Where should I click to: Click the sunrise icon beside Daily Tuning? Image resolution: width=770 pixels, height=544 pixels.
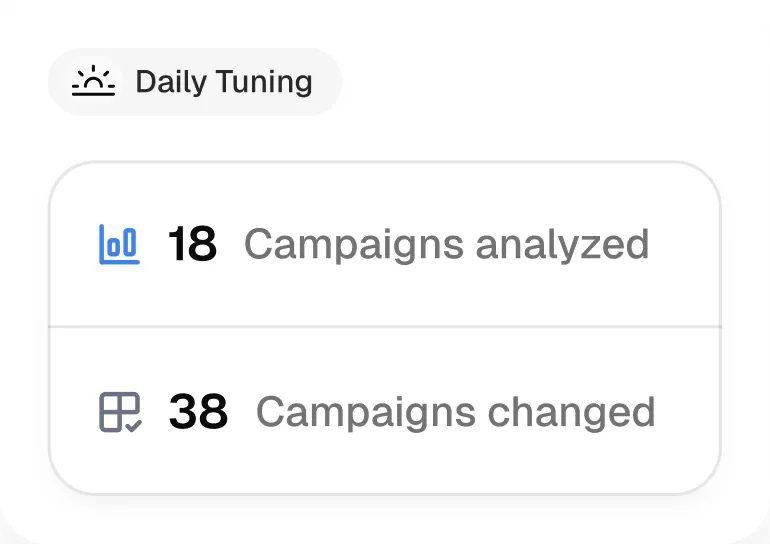[x=93, y=81]
